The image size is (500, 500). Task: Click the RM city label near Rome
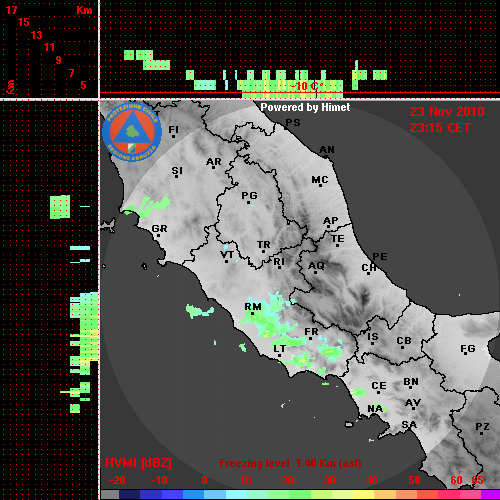coord(253,307)
